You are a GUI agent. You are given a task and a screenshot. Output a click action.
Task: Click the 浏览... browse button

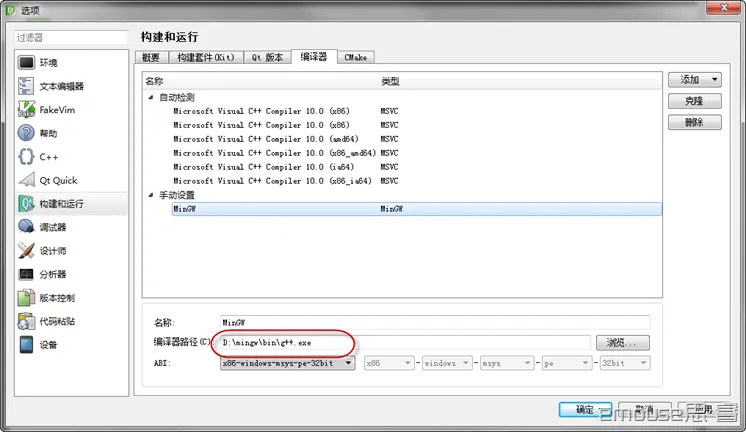623,343
